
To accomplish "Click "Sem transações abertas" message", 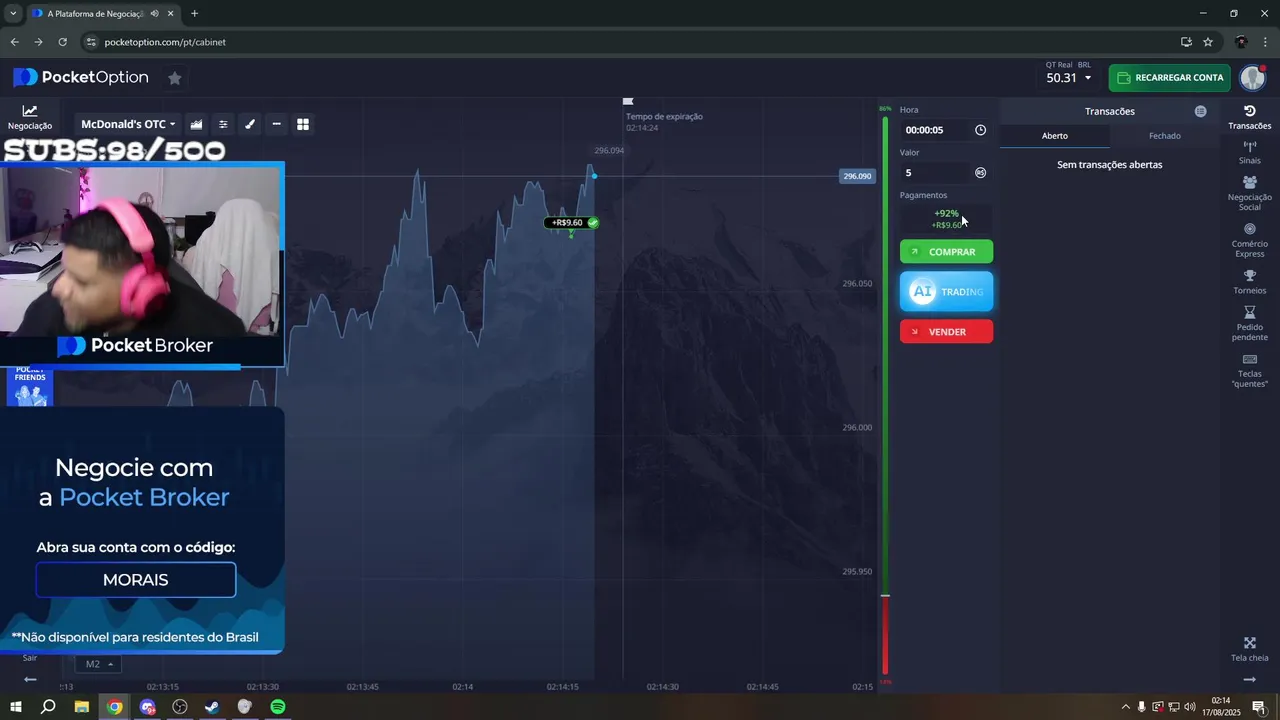I will 1109,165.
